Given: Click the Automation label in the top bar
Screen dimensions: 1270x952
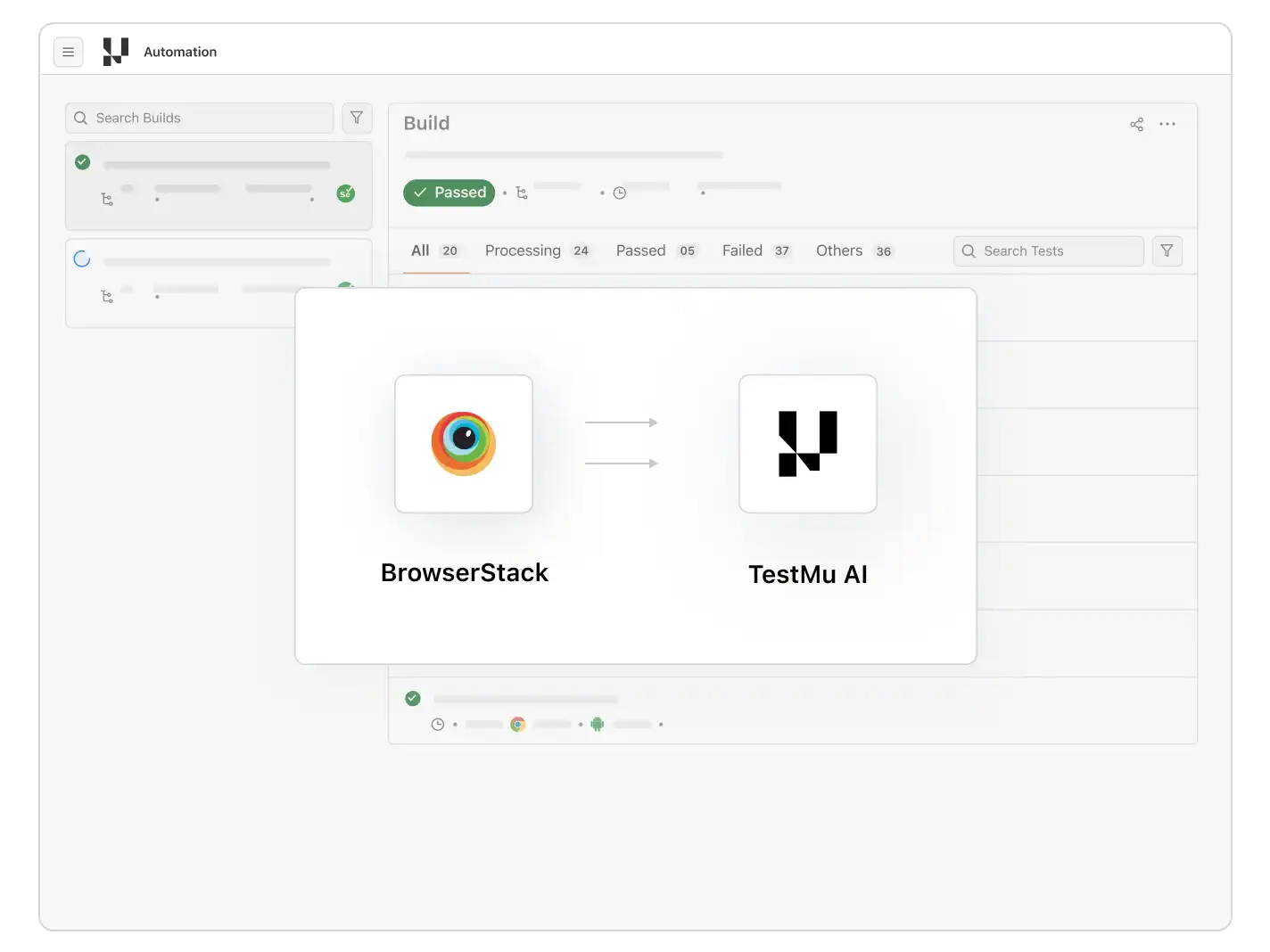Looking at the screenshot, I should pos(180,52).
